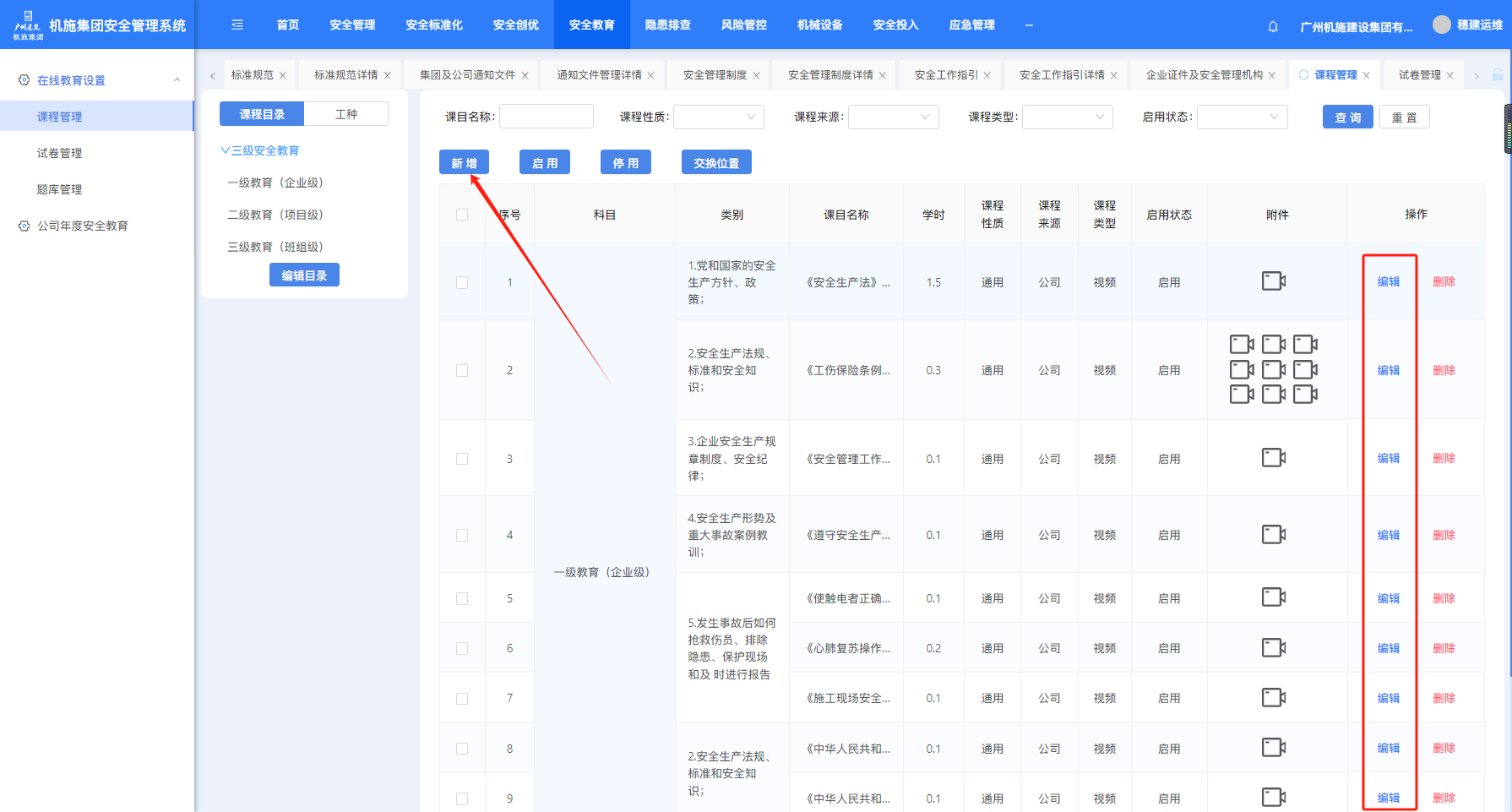Image resolution: width=1512 pixels, height=812 pixels.
Task: Click 删除 link for row 2
Action: click(1444, 370)
